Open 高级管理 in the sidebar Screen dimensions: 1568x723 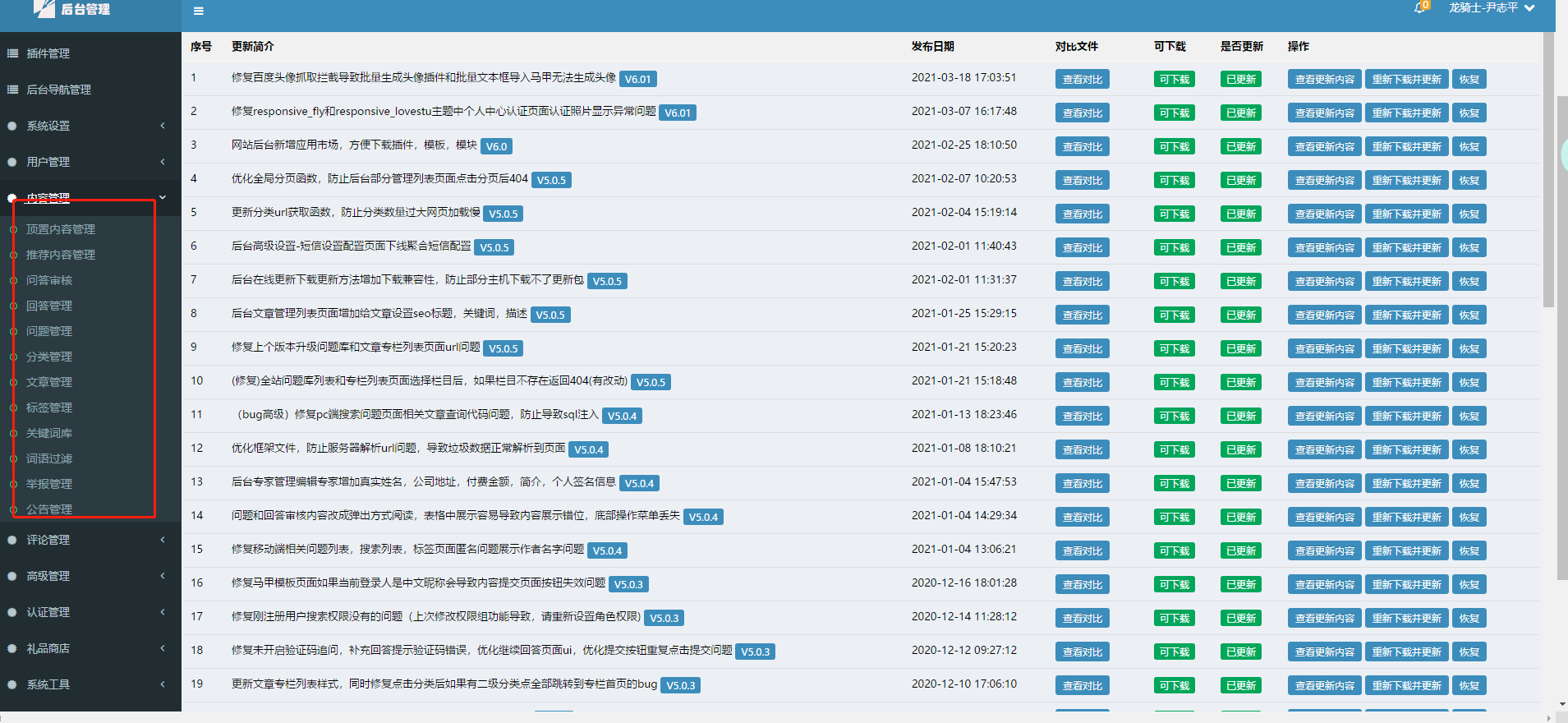pyautogui.click(x=48, y=576)
